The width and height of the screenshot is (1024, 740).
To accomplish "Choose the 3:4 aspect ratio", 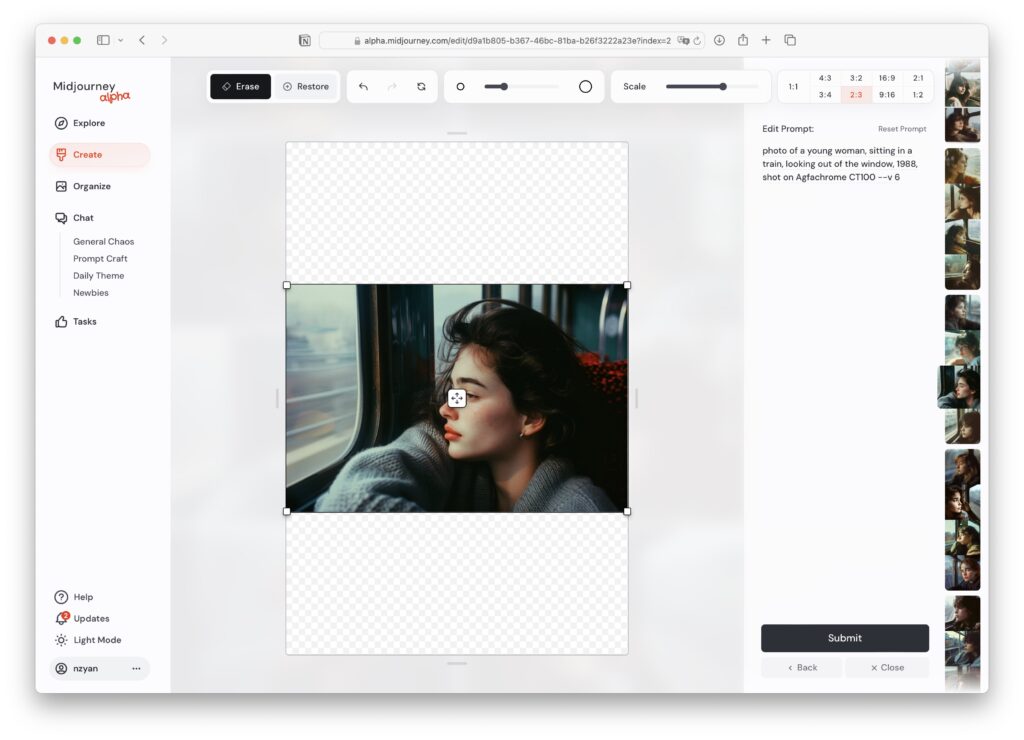I will 825,95.
